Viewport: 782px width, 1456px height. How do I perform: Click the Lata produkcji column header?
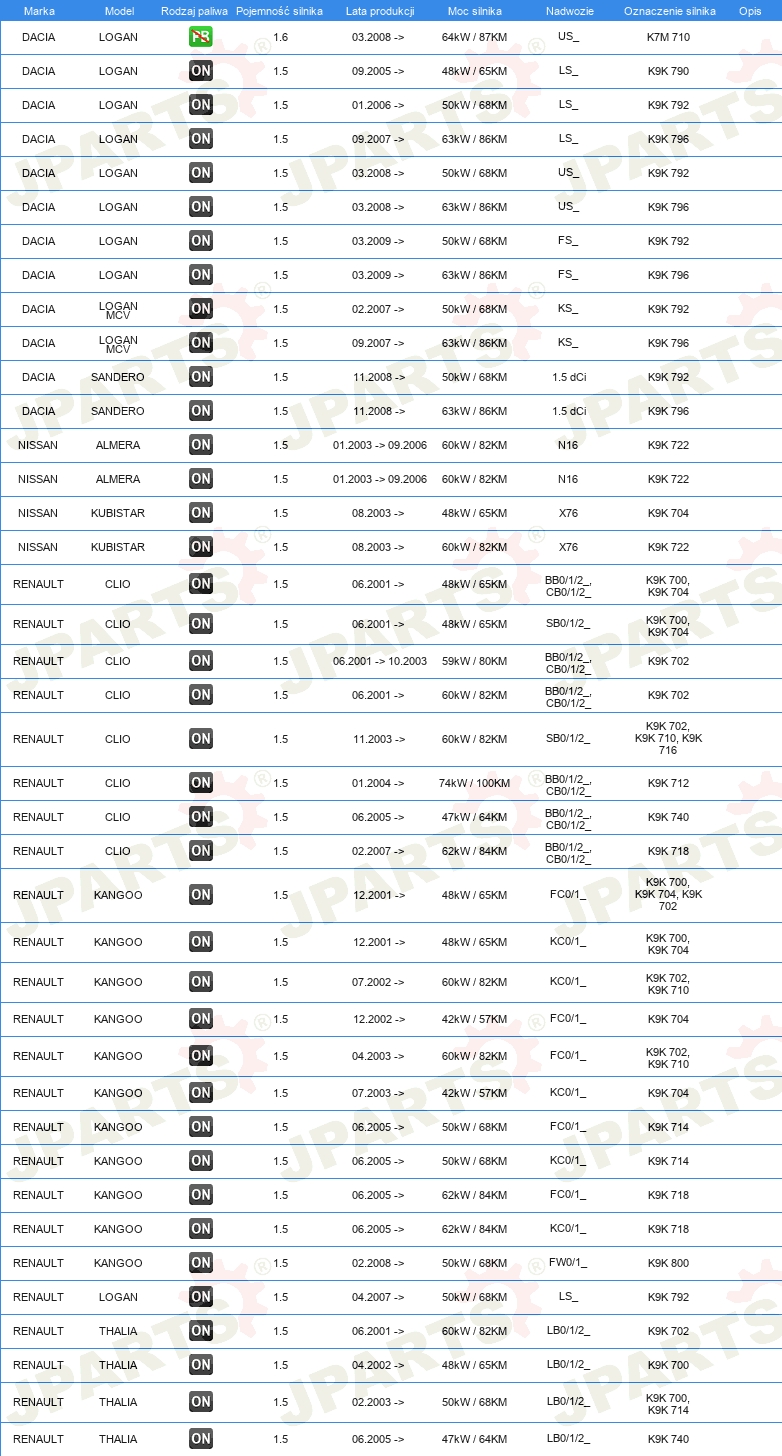click(x=380, y=11)
